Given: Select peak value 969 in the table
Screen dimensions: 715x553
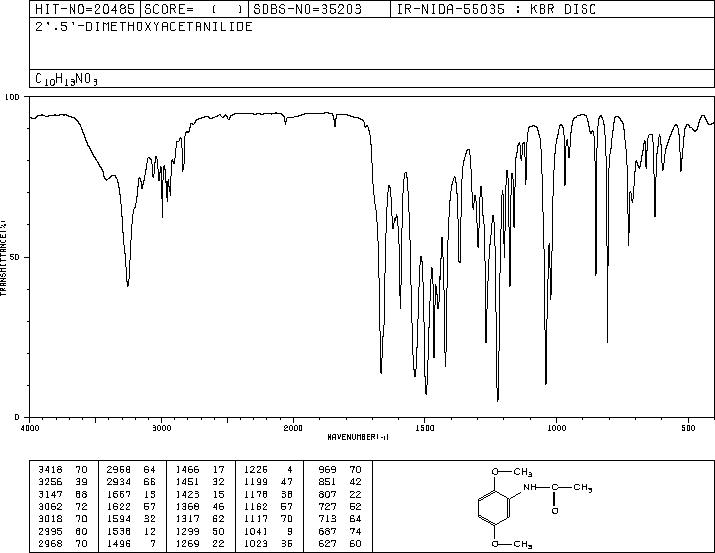Looking at the screenshot, I should point(327,469).
